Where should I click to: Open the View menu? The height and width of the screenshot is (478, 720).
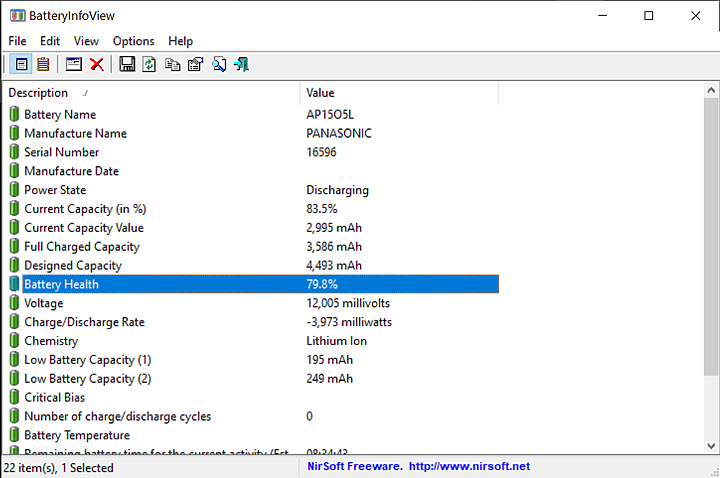point(86,41)
